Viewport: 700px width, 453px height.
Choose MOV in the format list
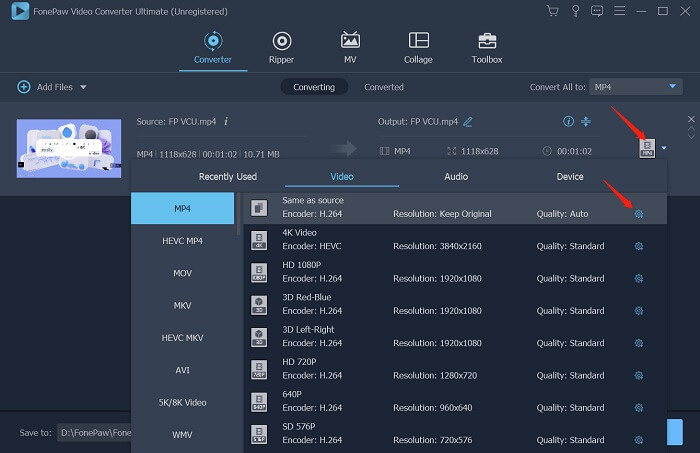[183, 273]
